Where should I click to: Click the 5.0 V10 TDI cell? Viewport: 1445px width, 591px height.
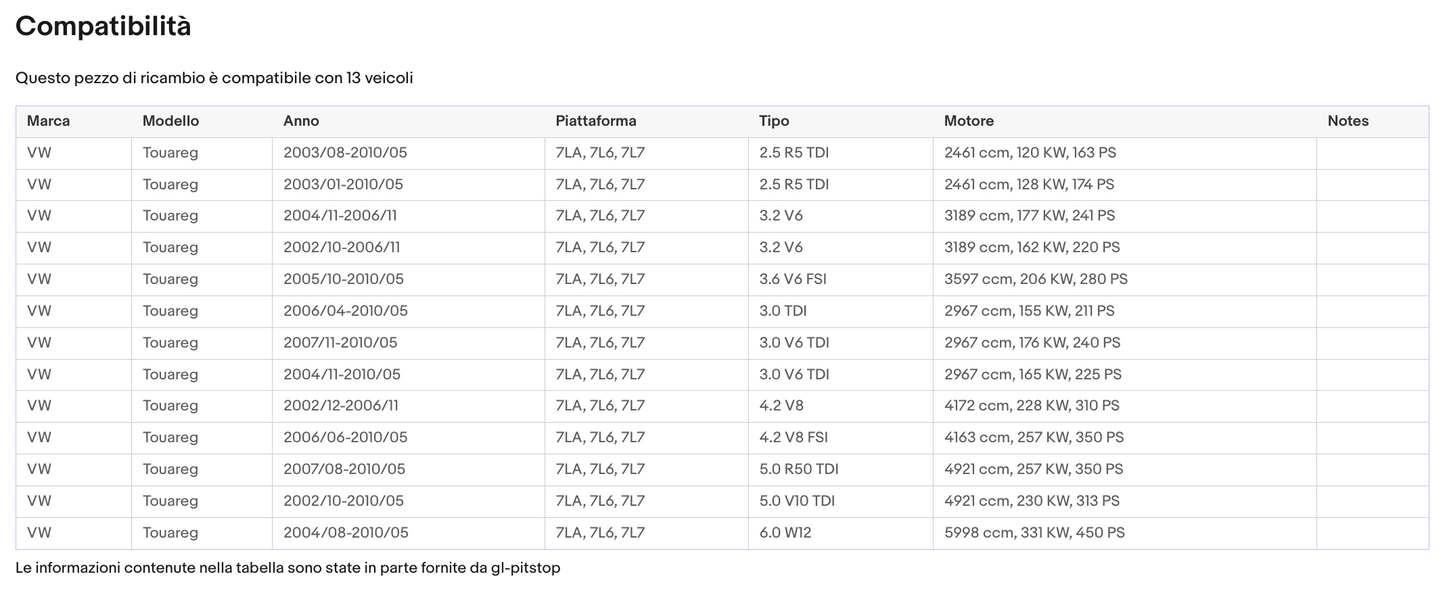[x=796, y=501]
